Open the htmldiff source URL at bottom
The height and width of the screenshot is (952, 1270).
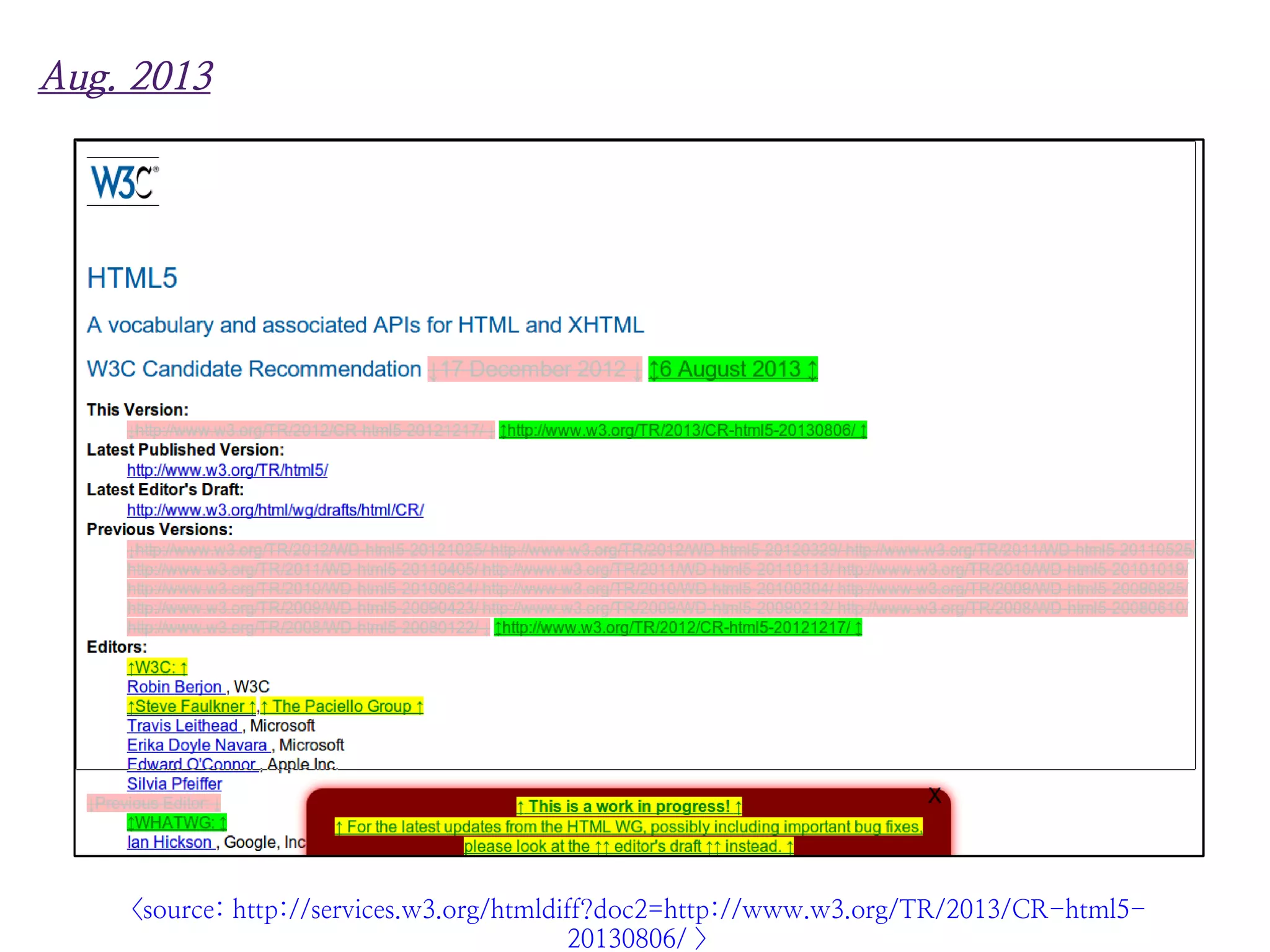(x=637, y=923)
